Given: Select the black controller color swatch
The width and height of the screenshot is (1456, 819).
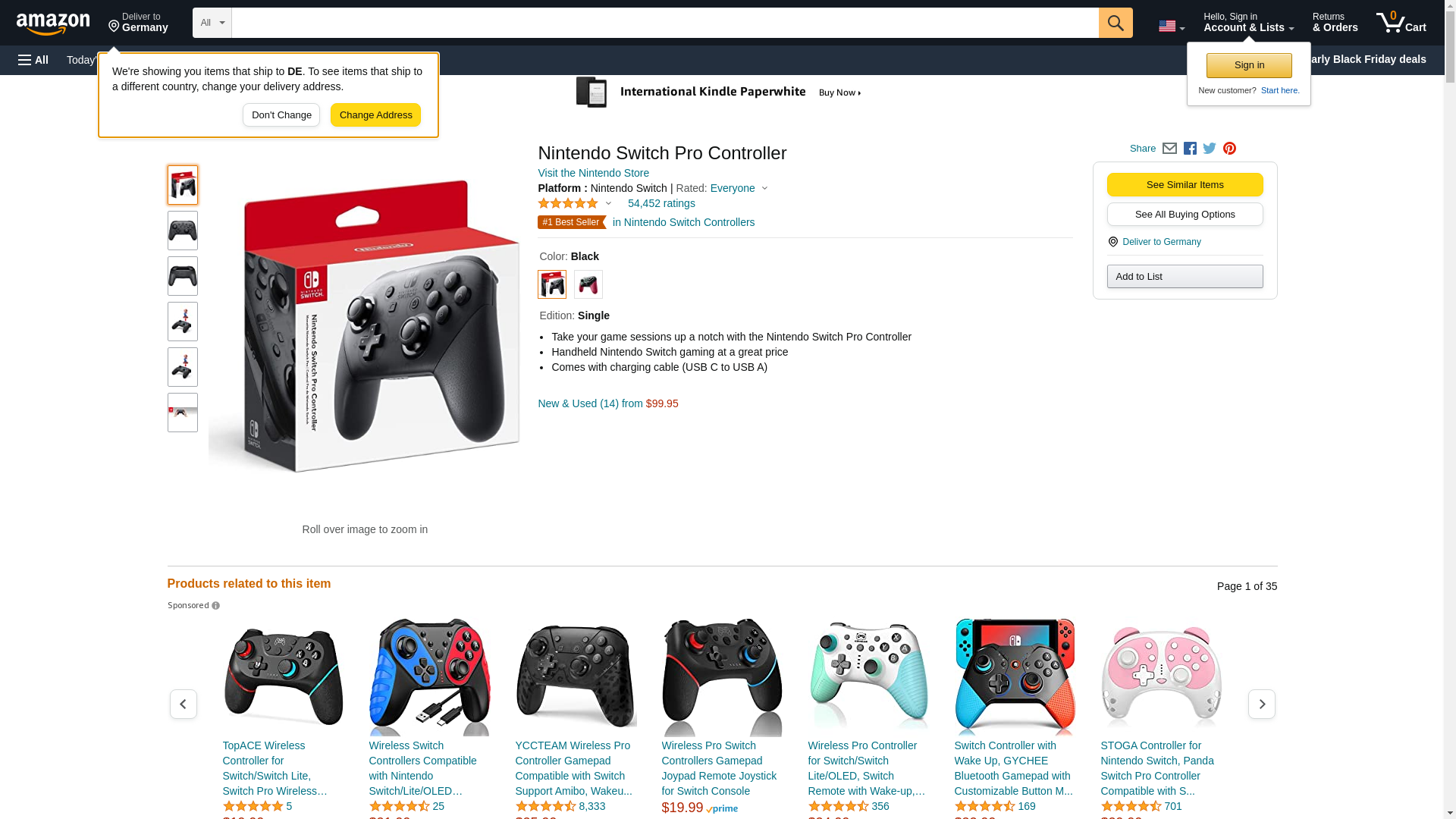Looking at the screenshot, I should [552, 284].
